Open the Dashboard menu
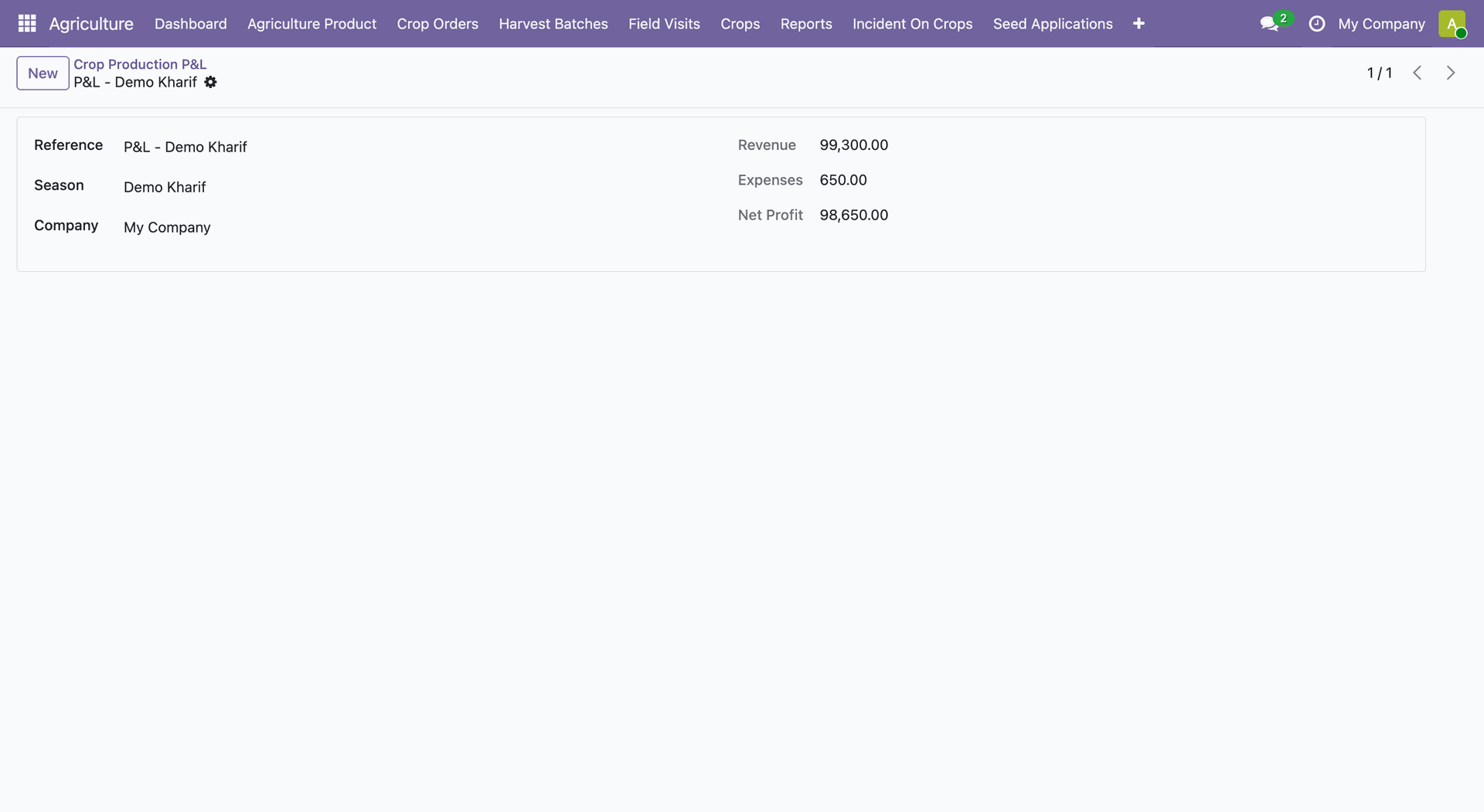This screenshot has width=1484, height=812. (191, 24)
